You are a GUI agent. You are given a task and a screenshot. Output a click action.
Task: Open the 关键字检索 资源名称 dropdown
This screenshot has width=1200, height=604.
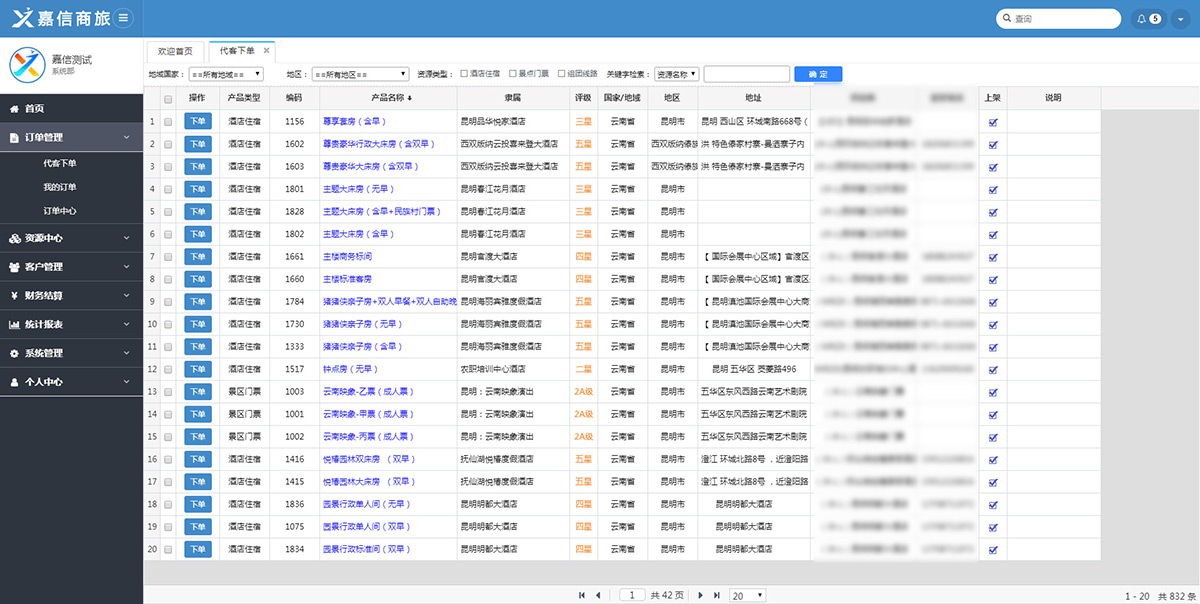coord(676,74)
